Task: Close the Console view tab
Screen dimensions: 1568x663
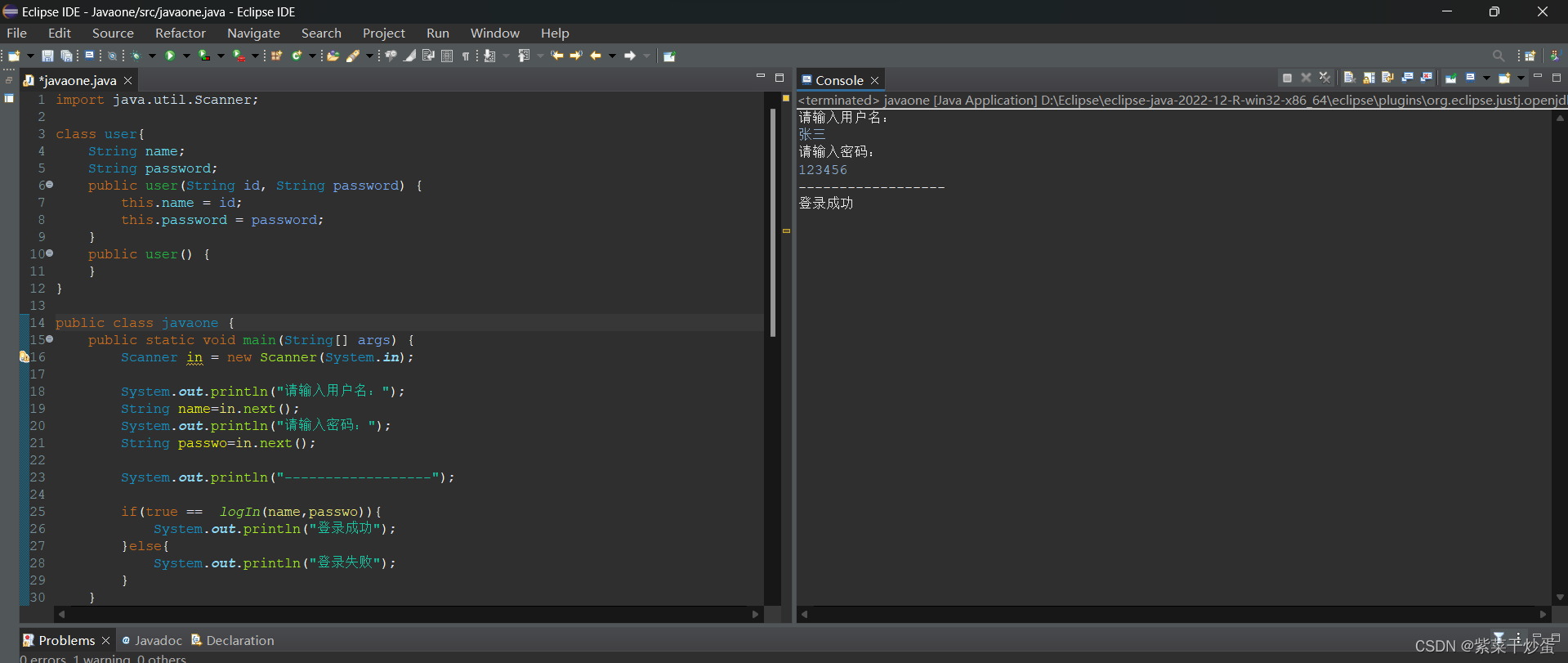Action: point(874,80)
